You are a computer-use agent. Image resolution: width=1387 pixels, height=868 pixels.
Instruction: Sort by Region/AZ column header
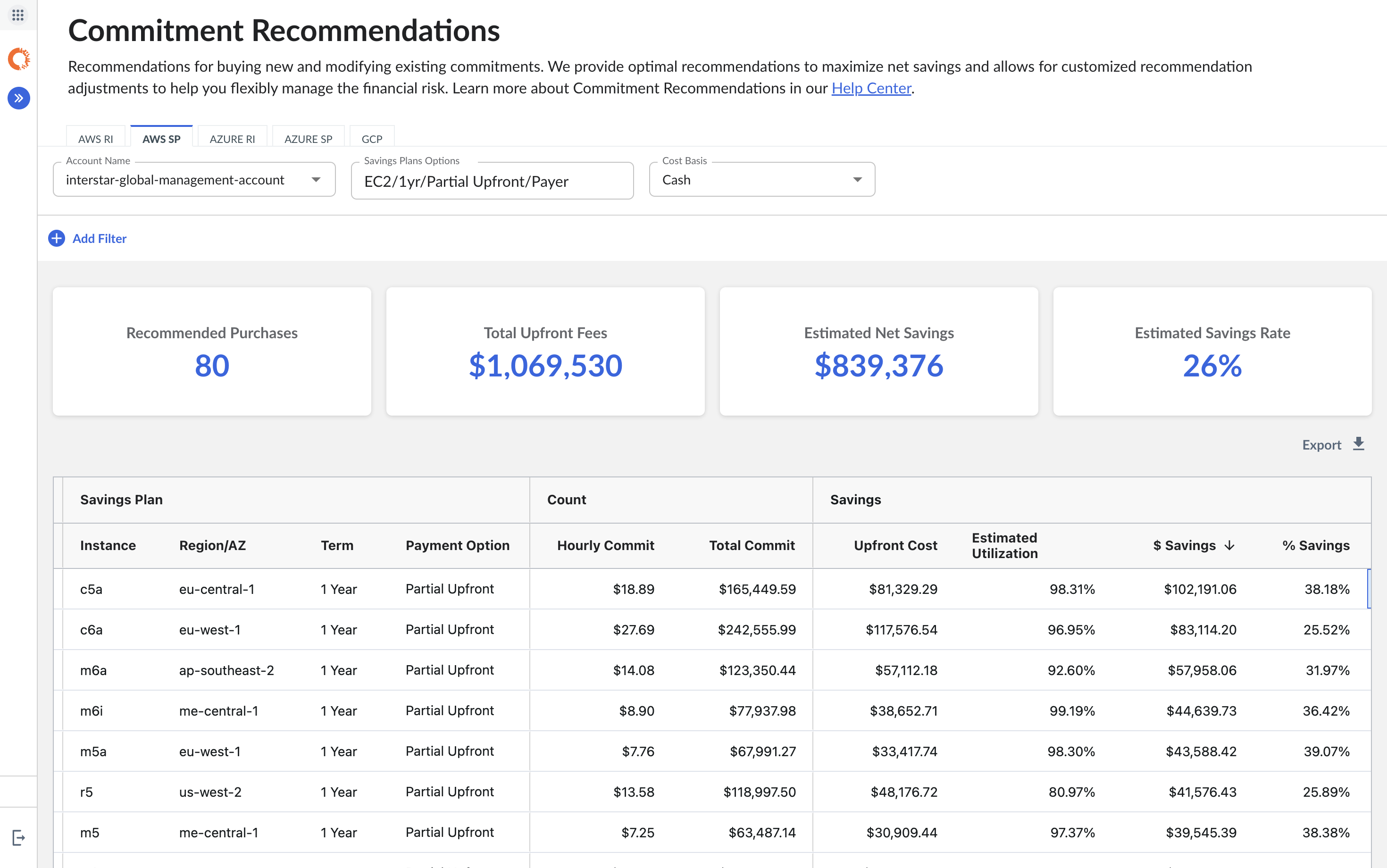coord(212,545)
